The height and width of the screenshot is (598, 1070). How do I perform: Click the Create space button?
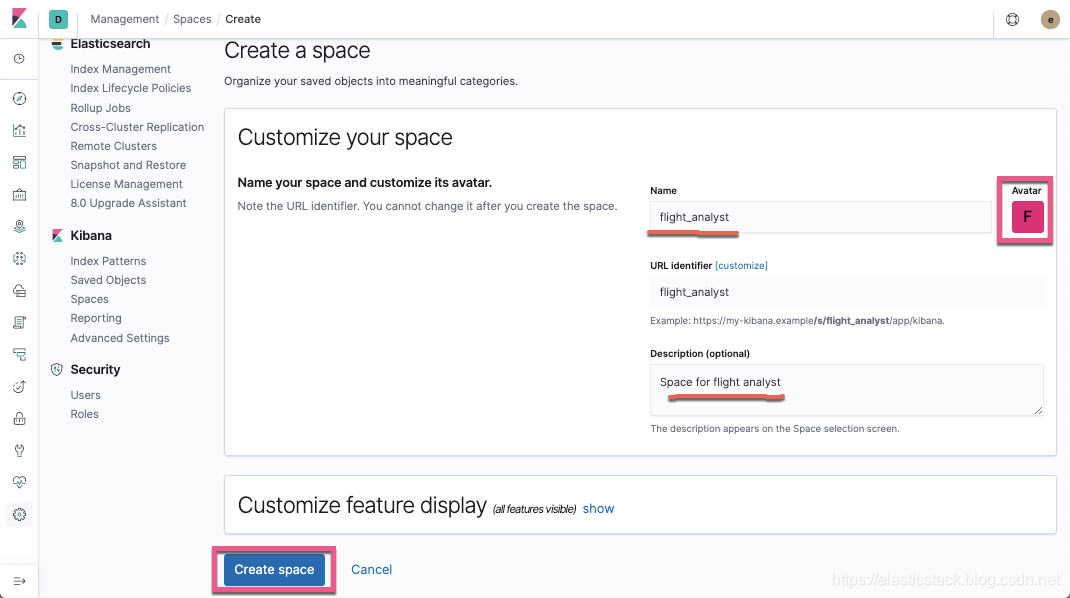click(x=274, y=569)
